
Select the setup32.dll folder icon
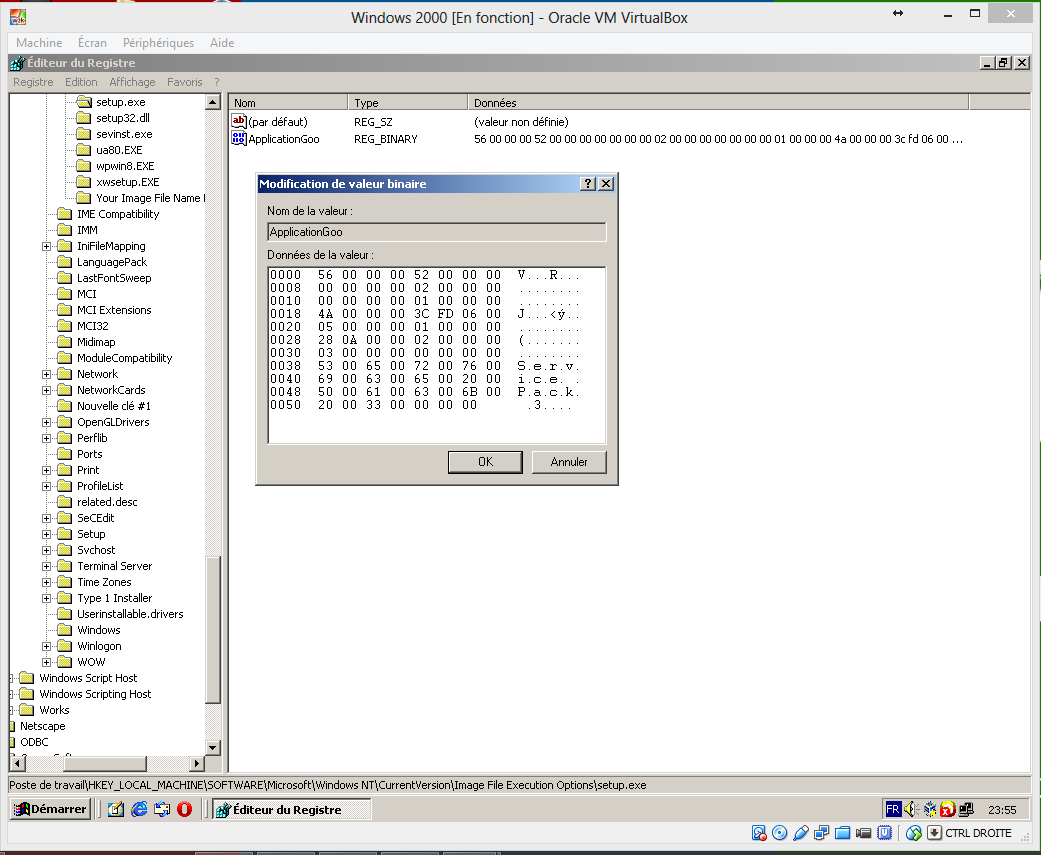(x=84, y=117)
